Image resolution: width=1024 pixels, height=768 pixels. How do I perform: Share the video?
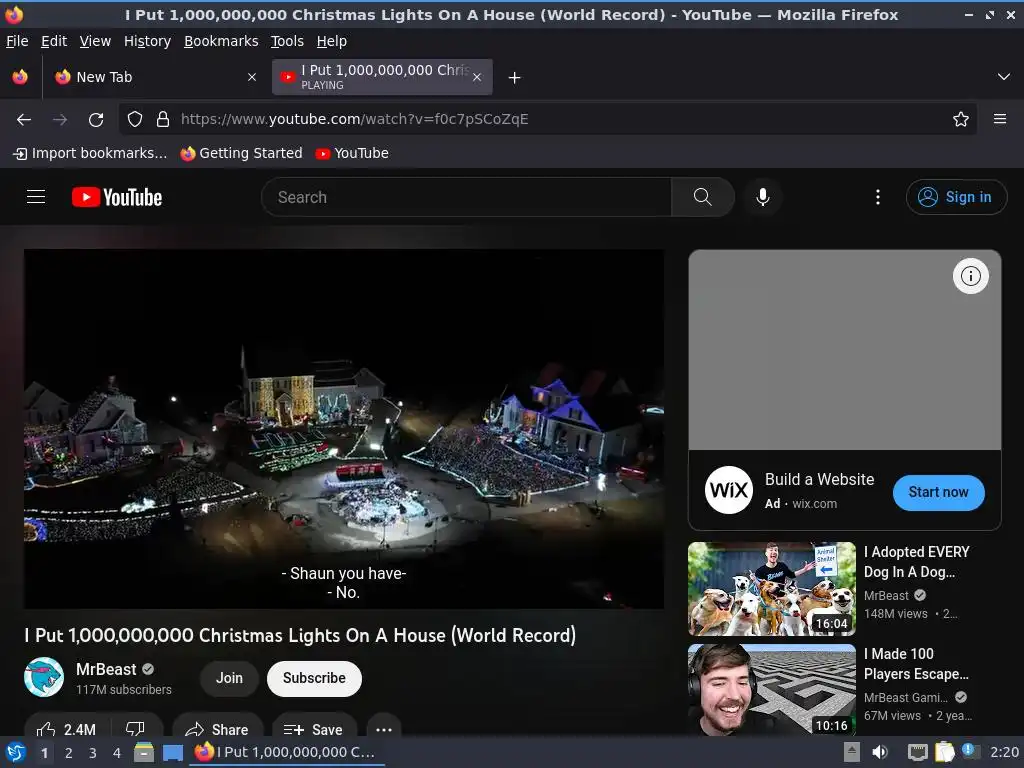(217, 728)
